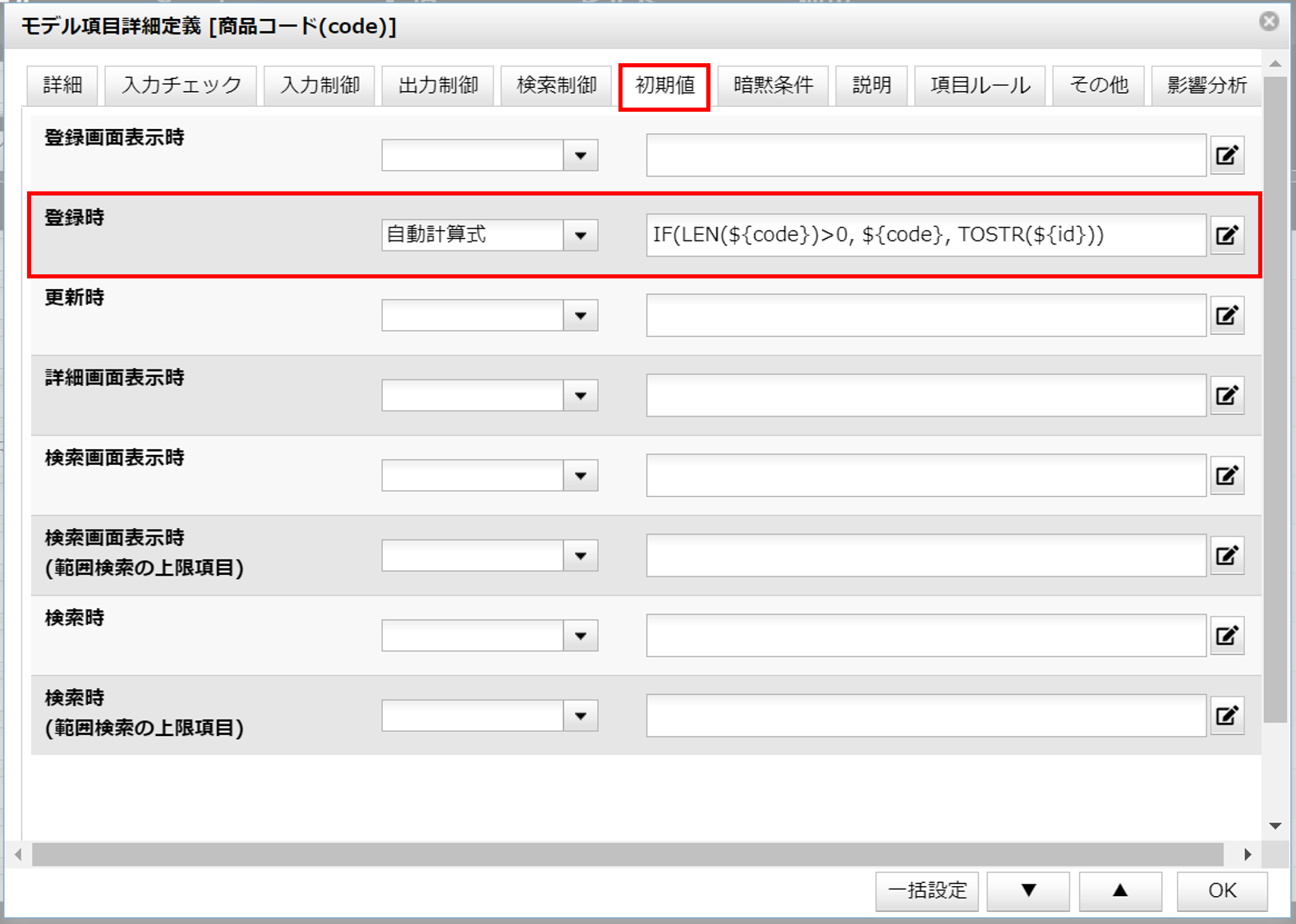
Task: Go to next item with ▼ button
Action: tap(1028, 891)
